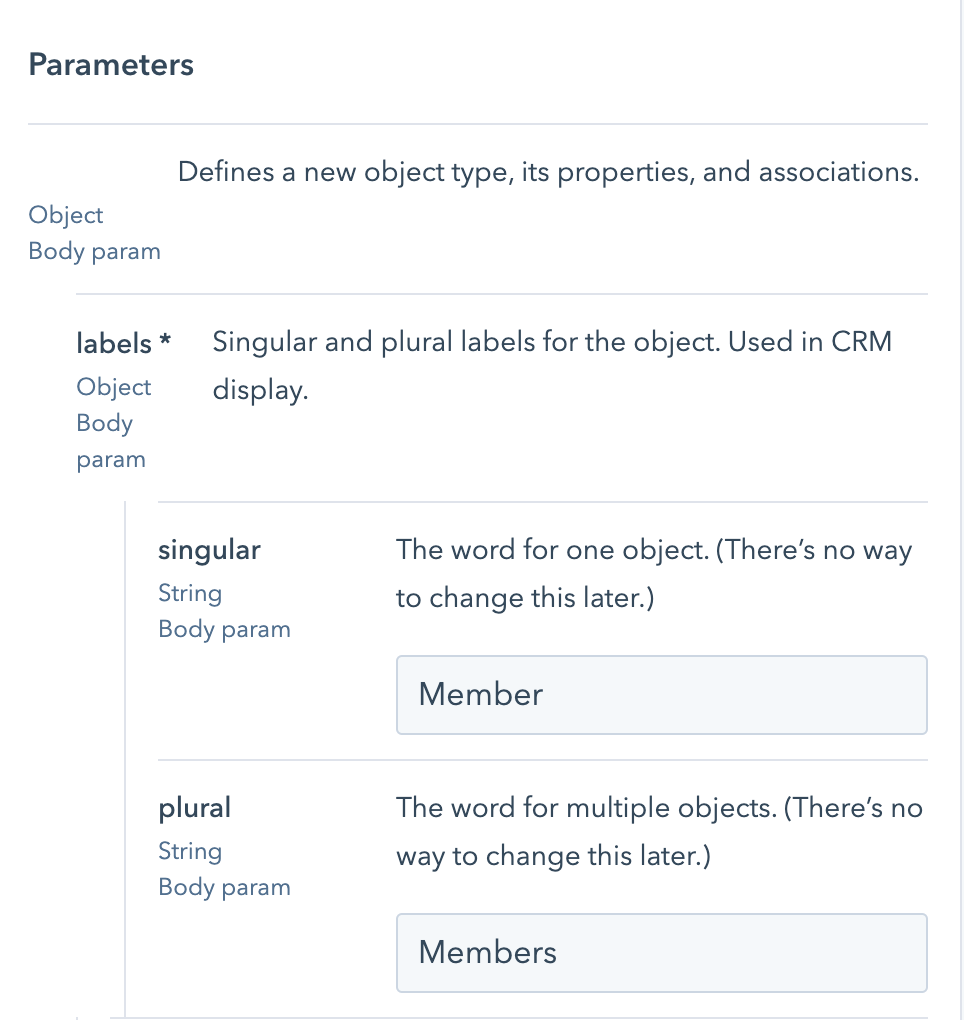Click the 'plural' parameter name
The image size is (964, 1020).
point(194,808)
